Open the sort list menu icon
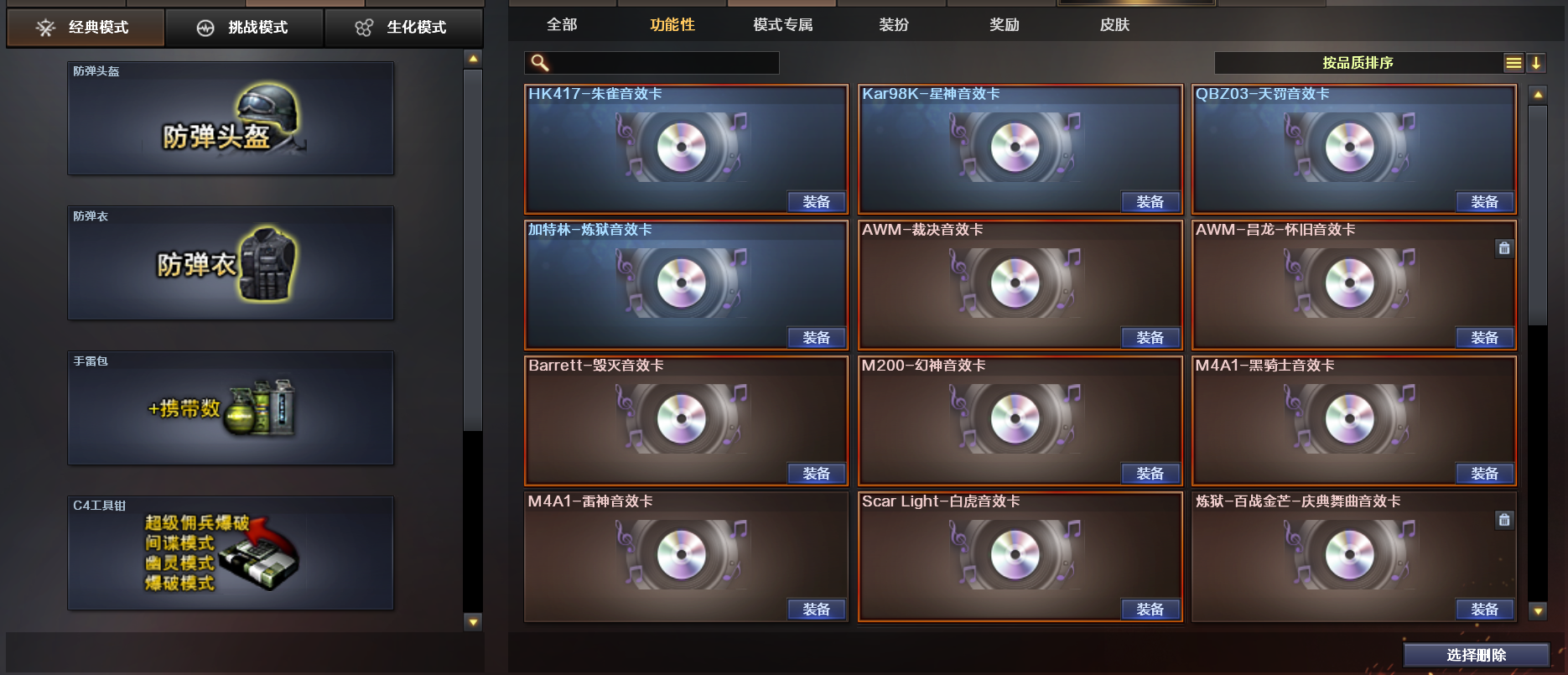This screenshot has width=1568, height=675. (1513, 63)
